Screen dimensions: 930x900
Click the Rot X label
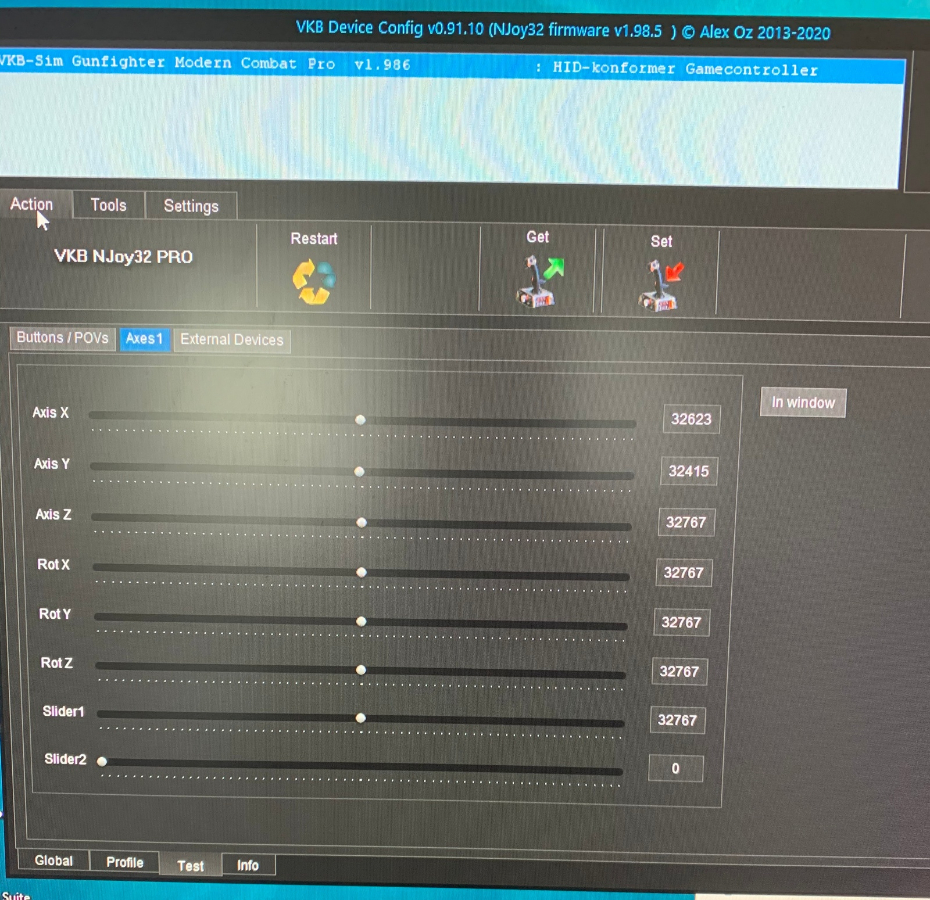coord(53,565)
